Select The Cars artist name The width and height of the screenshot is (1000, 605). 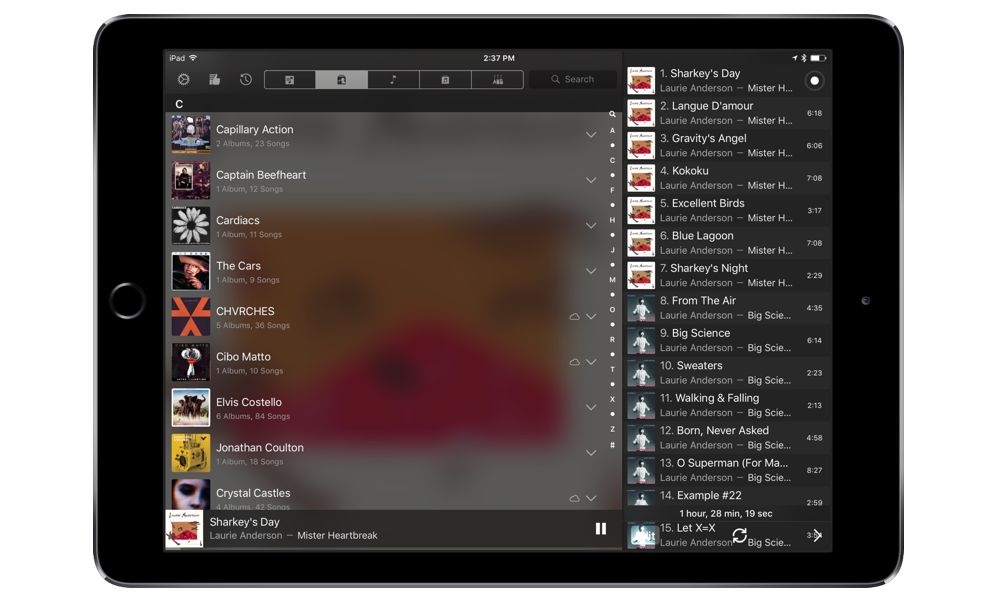pos(239,266)
